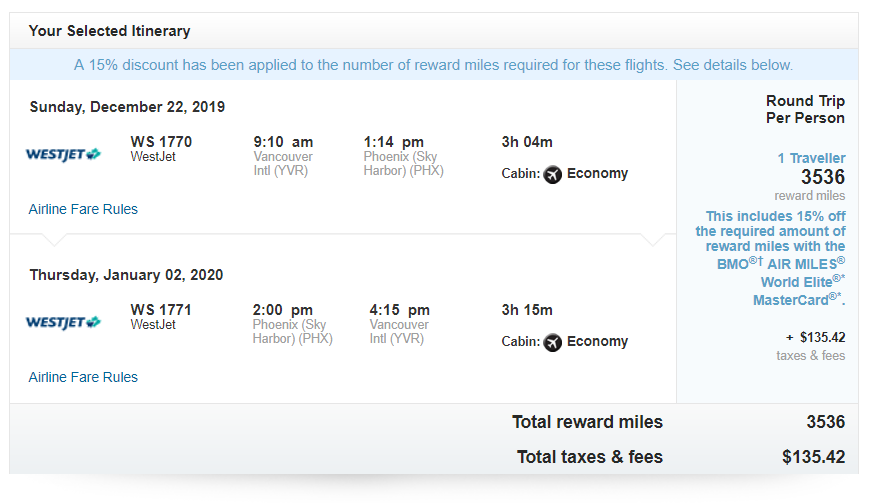
Task: Click the Total reward miles row label
Action: (587, 422)
